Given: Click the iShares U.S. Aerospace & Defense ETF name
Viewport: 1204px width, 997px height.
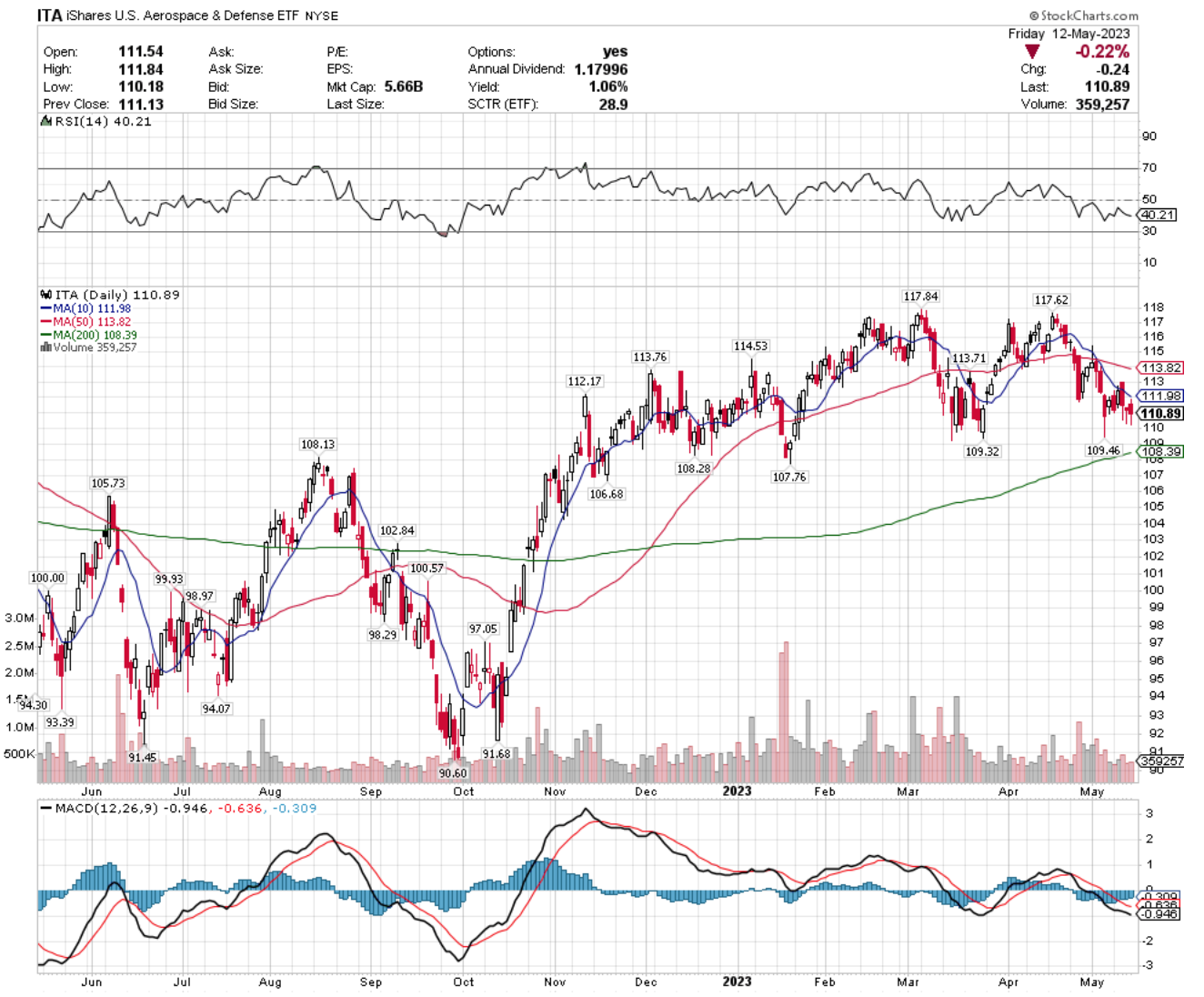Looking at the screenshot, I should click(x=183, y=15).
